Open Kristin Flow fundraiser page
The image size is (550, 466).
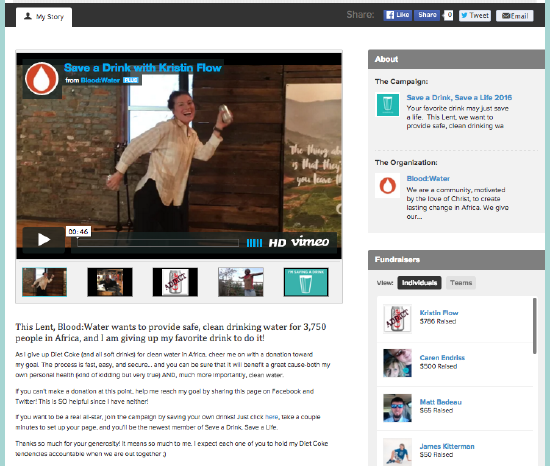439,313
